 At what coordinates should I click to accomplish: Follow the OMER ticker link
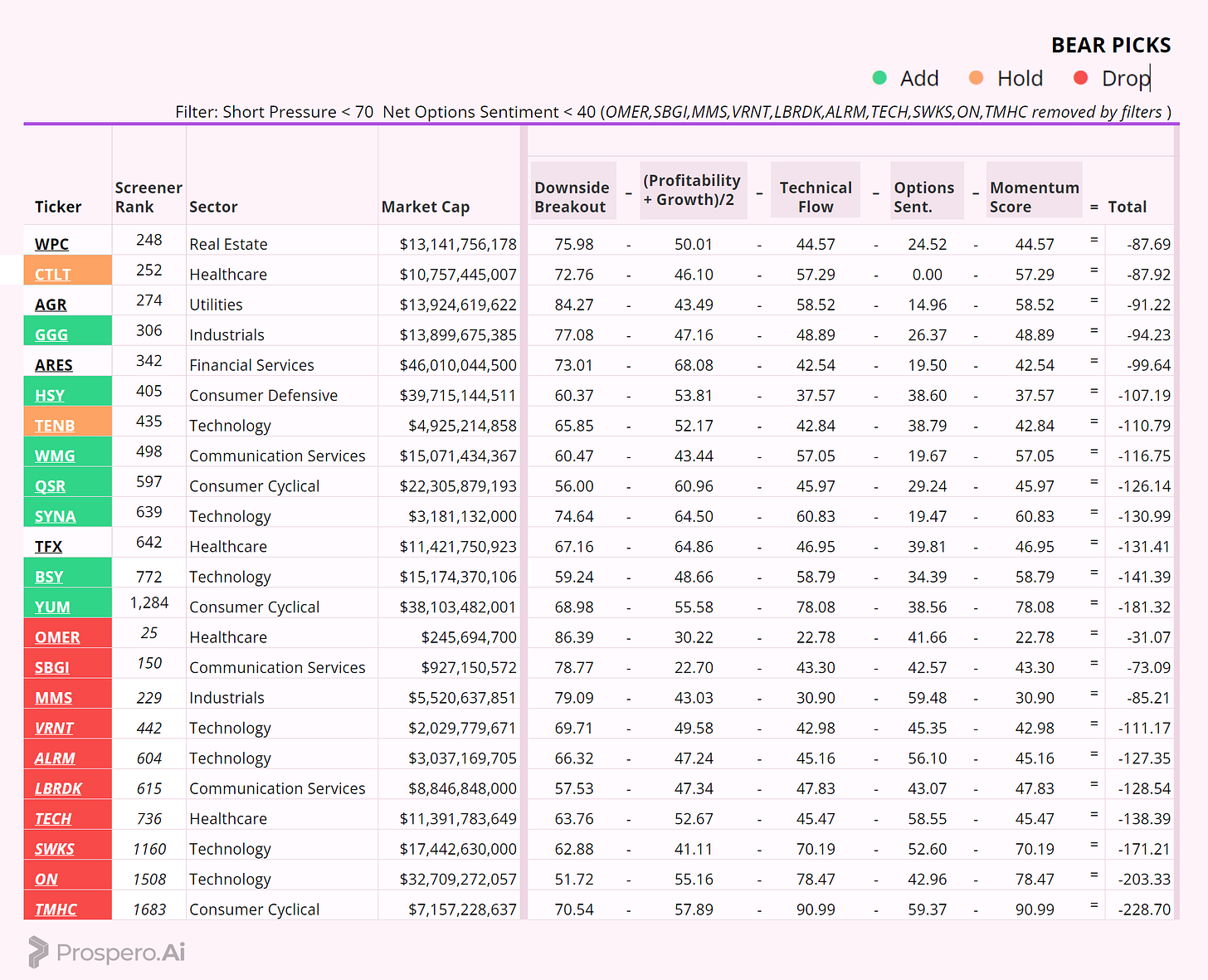click(57, 637)
